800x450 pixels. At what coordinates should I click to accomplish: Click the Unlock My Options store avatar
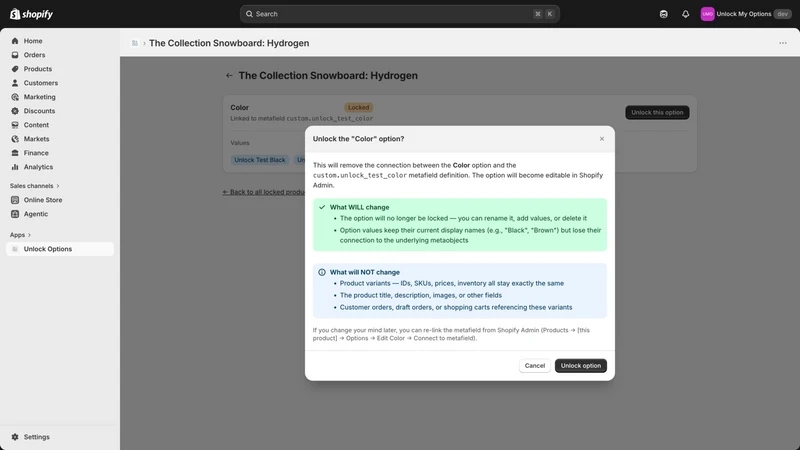[x=707, y=14]
